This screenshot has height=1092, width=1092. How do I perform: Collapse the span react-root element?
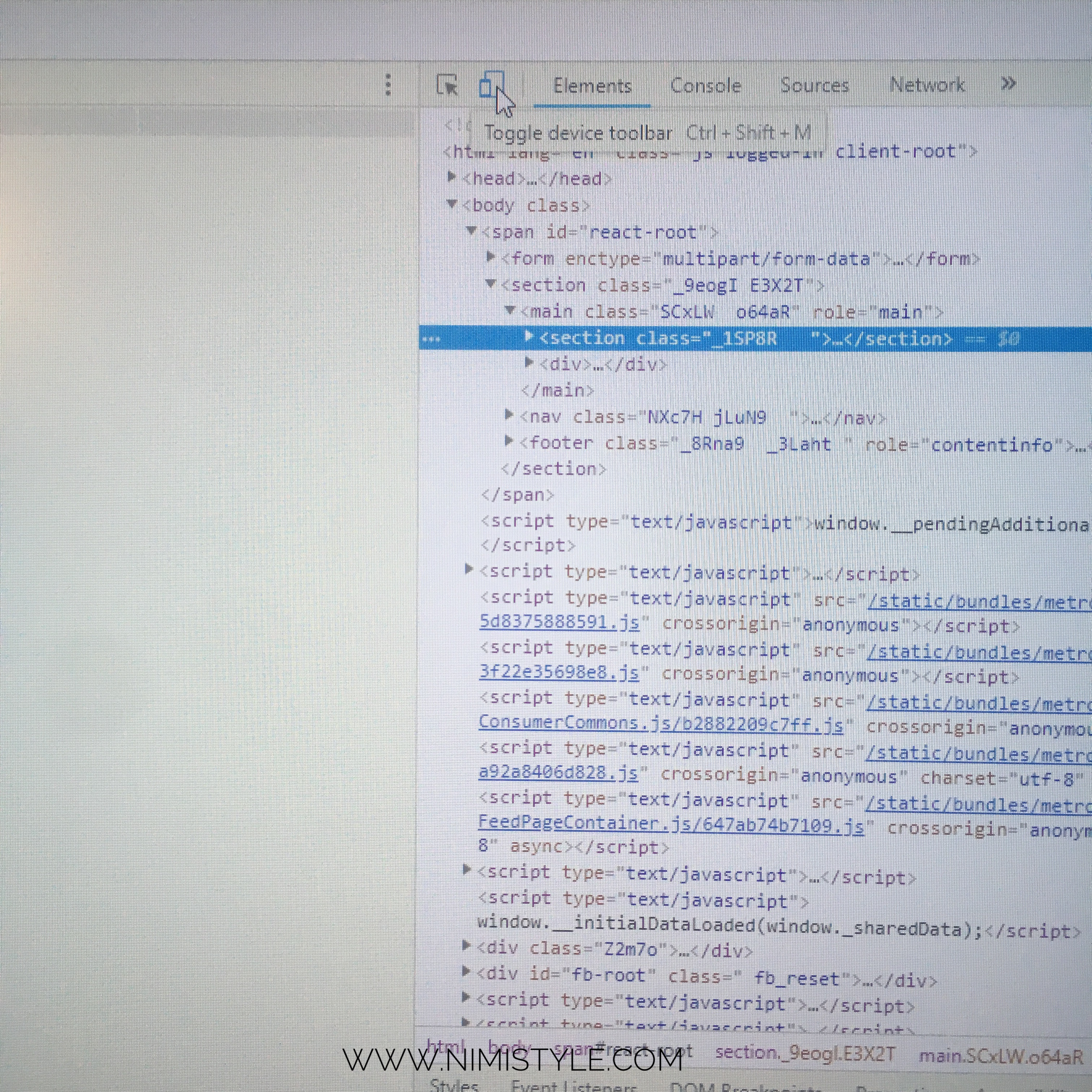(471, 230)
